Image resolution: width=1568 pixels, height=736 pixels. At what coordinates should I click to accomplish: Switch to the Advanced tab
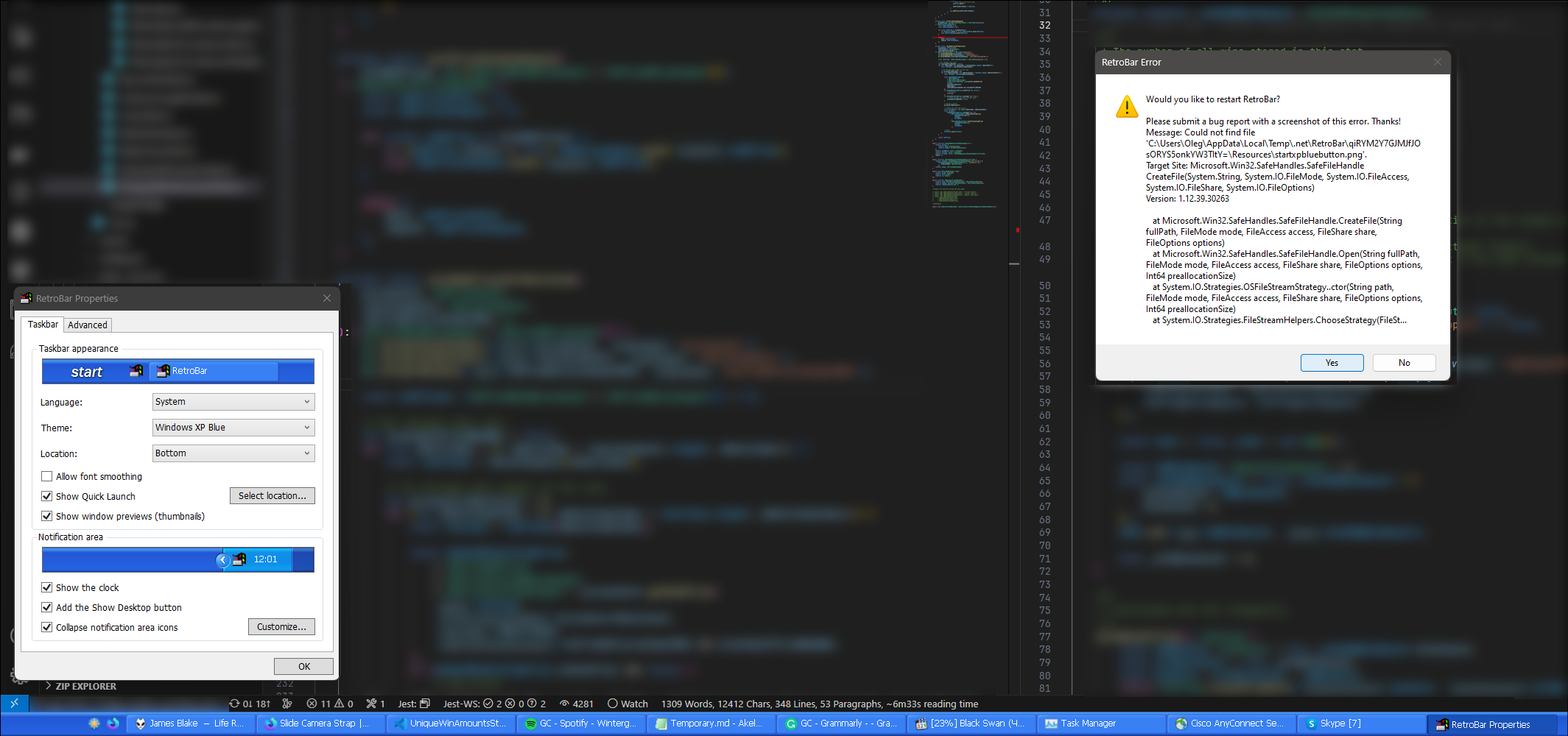pos(87,325)
